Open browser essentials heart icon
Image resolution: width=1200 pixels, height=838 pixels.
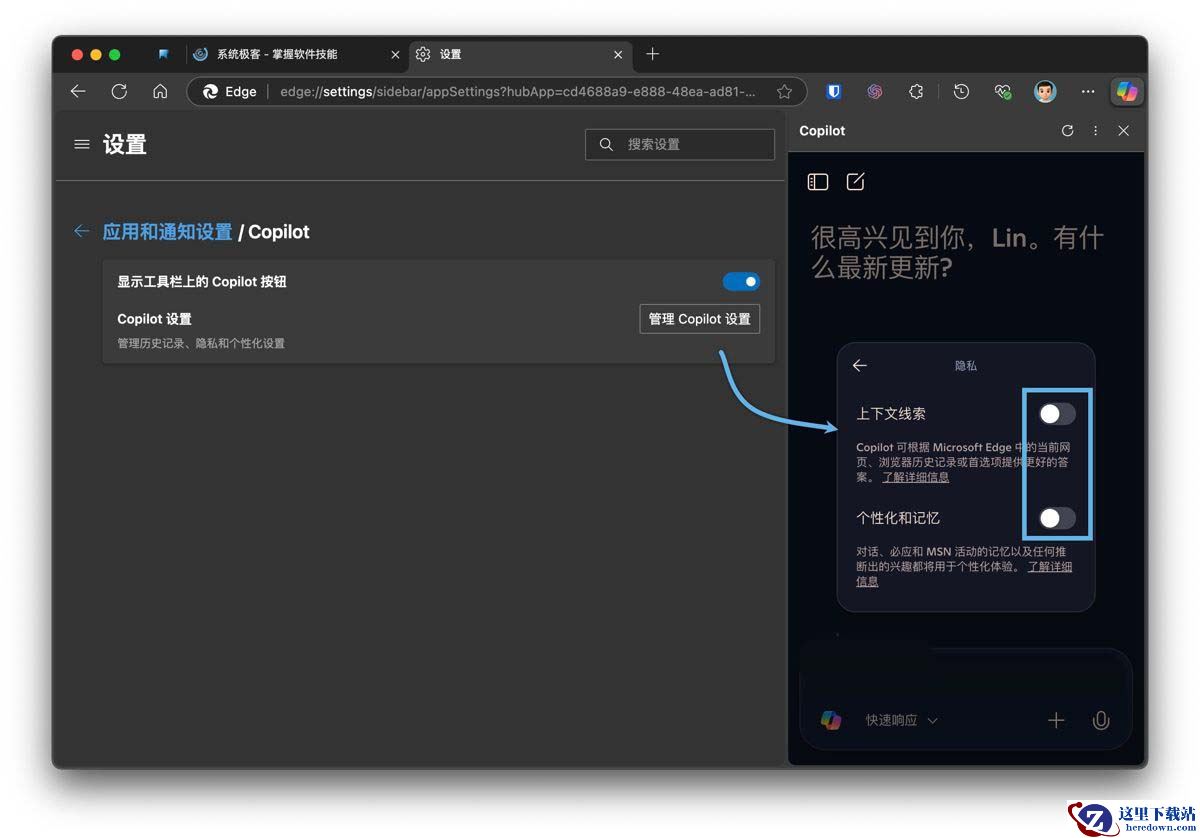pos(1003,91)
